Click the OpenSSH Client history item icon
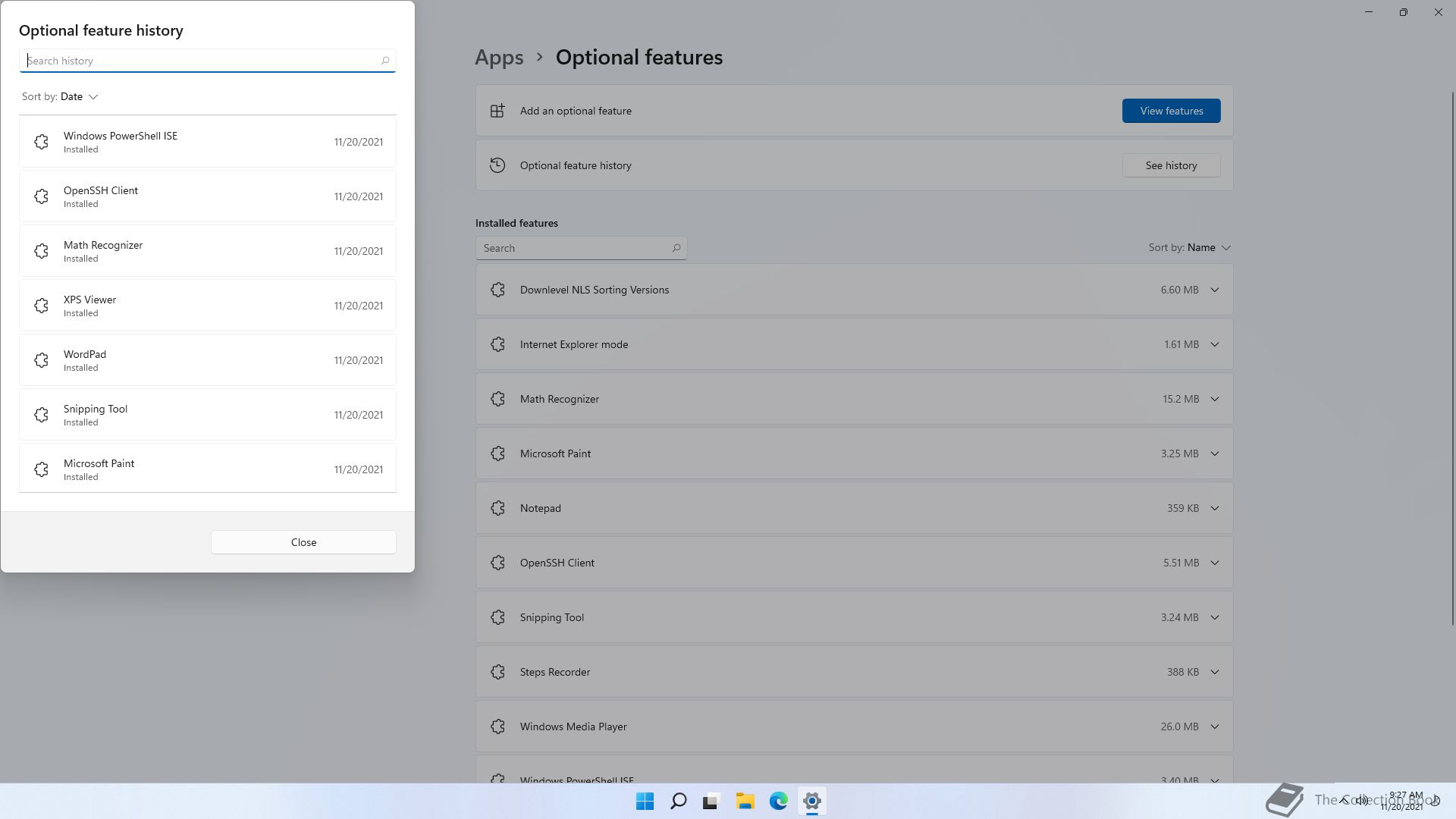Viewport: 1456px width, 819px height. click(42, 196)
